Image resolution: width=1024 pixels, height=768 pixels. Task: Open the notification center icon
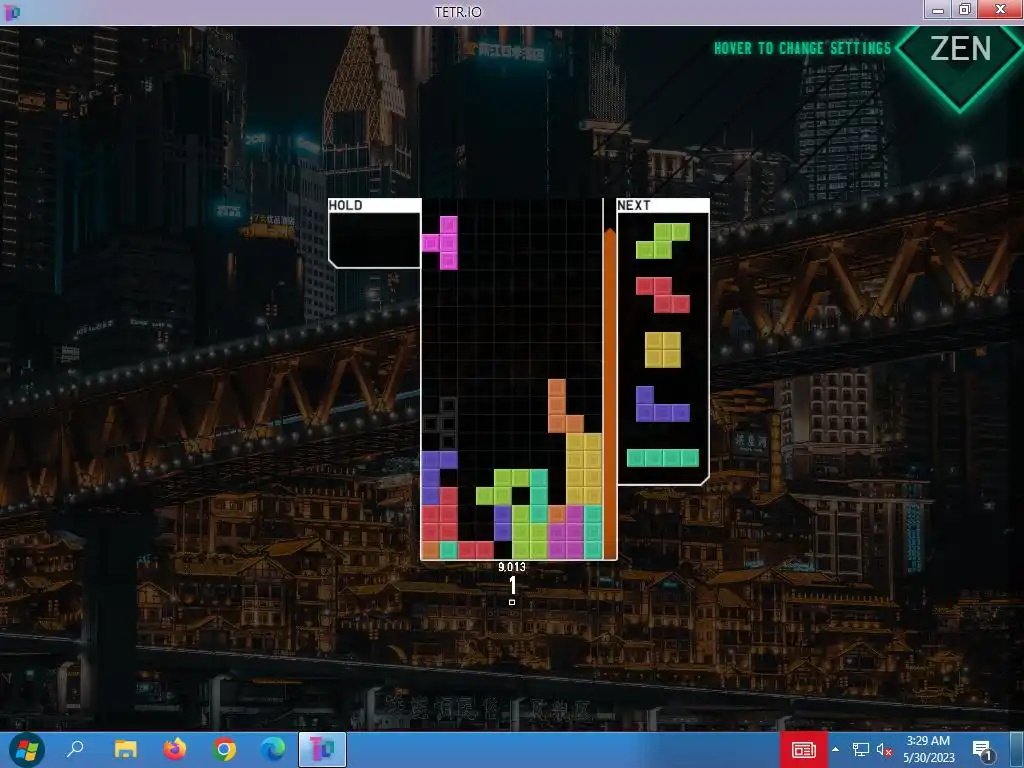click(983, 750)
